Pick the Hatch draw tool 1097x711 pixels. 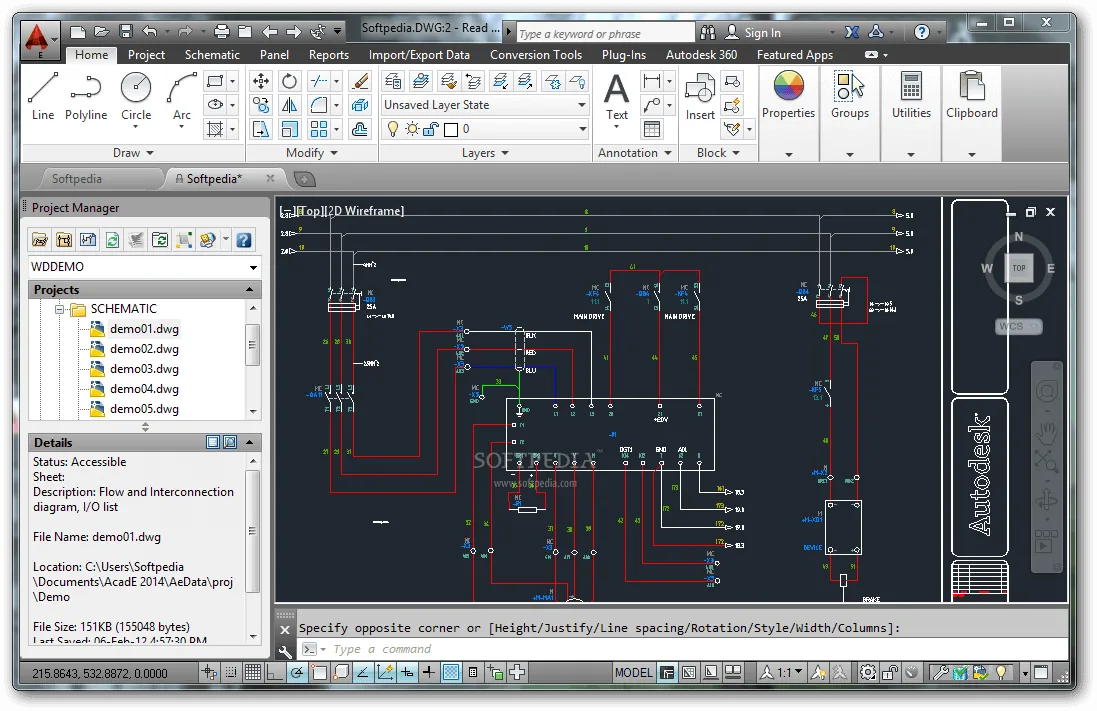tap(215, 129)
